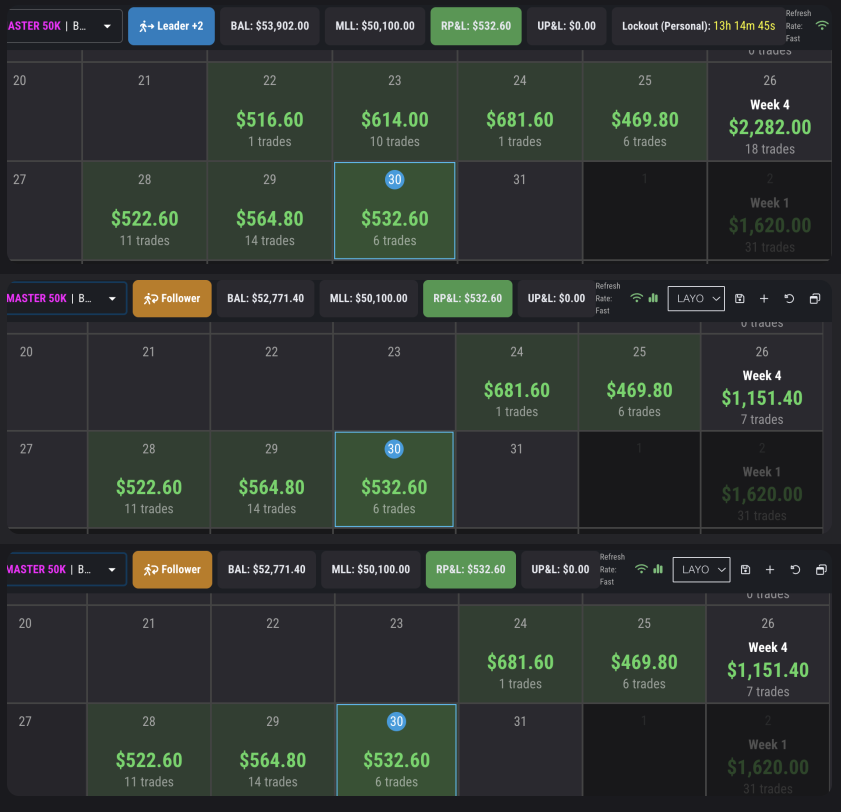The image size is (841, 812).
Task: Click the green signal bars icon in the bottom Follower panel
Action: coord(658,569)
